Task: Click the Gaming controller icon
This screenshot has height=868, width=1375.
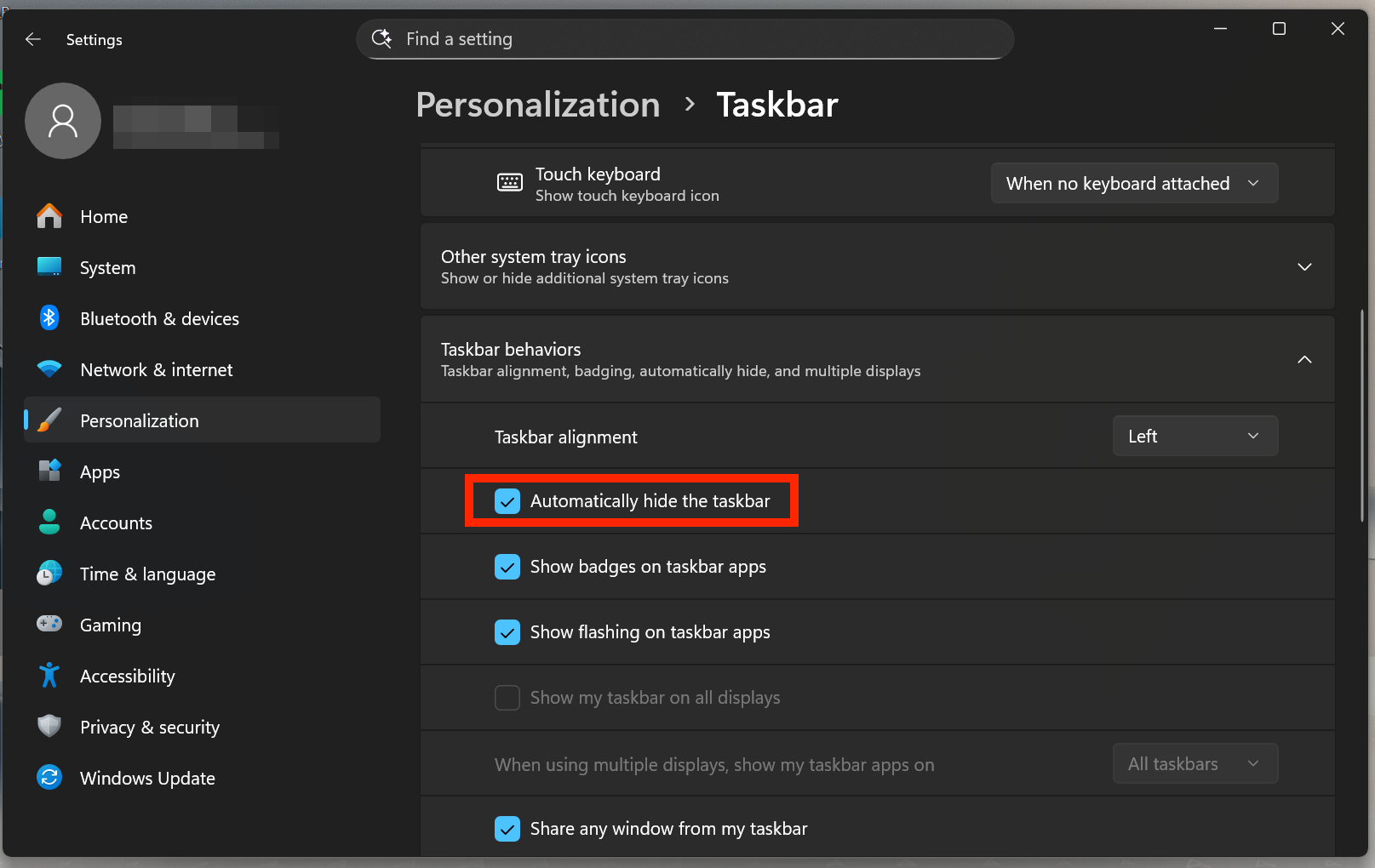Action: coord(49,625)
